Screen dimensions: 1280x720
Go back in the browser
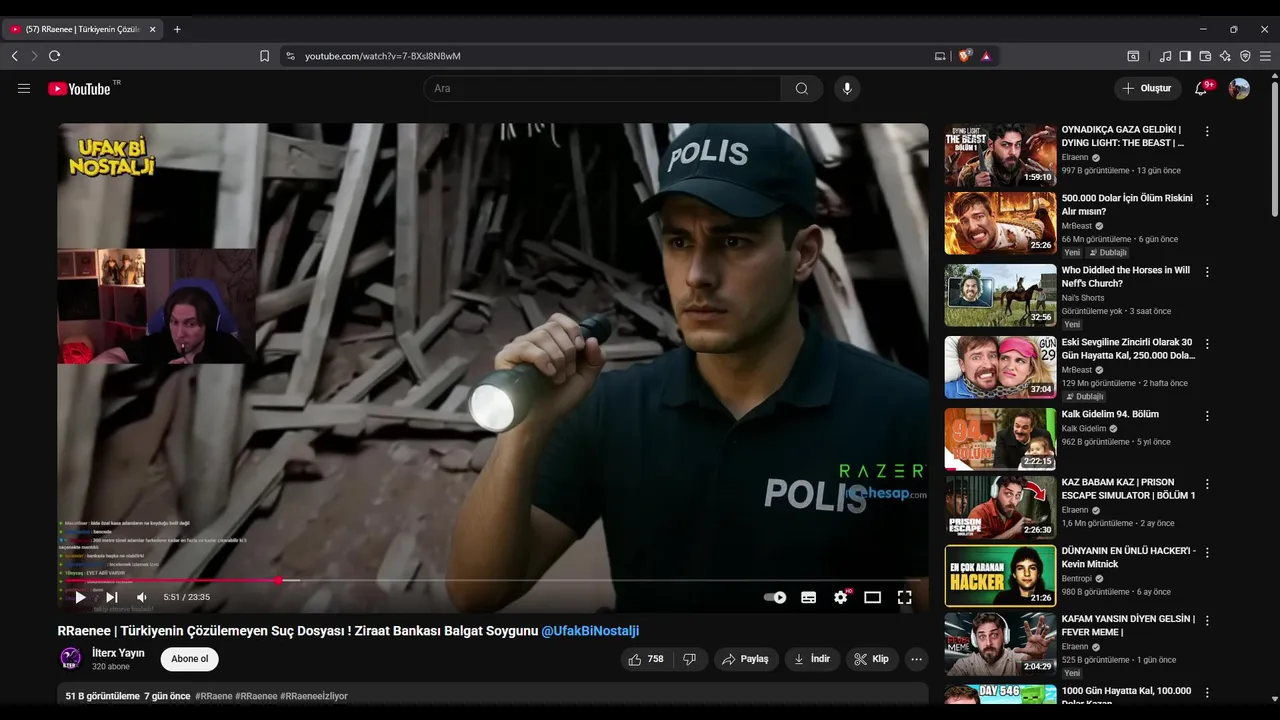point(14,56)
